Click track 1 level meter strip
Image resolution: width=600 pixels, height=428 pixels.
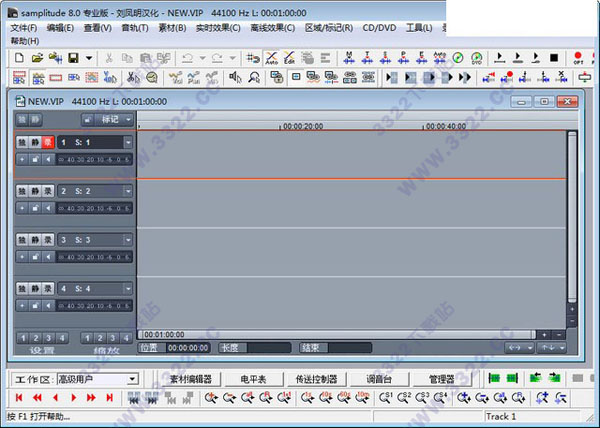(94, 159)
